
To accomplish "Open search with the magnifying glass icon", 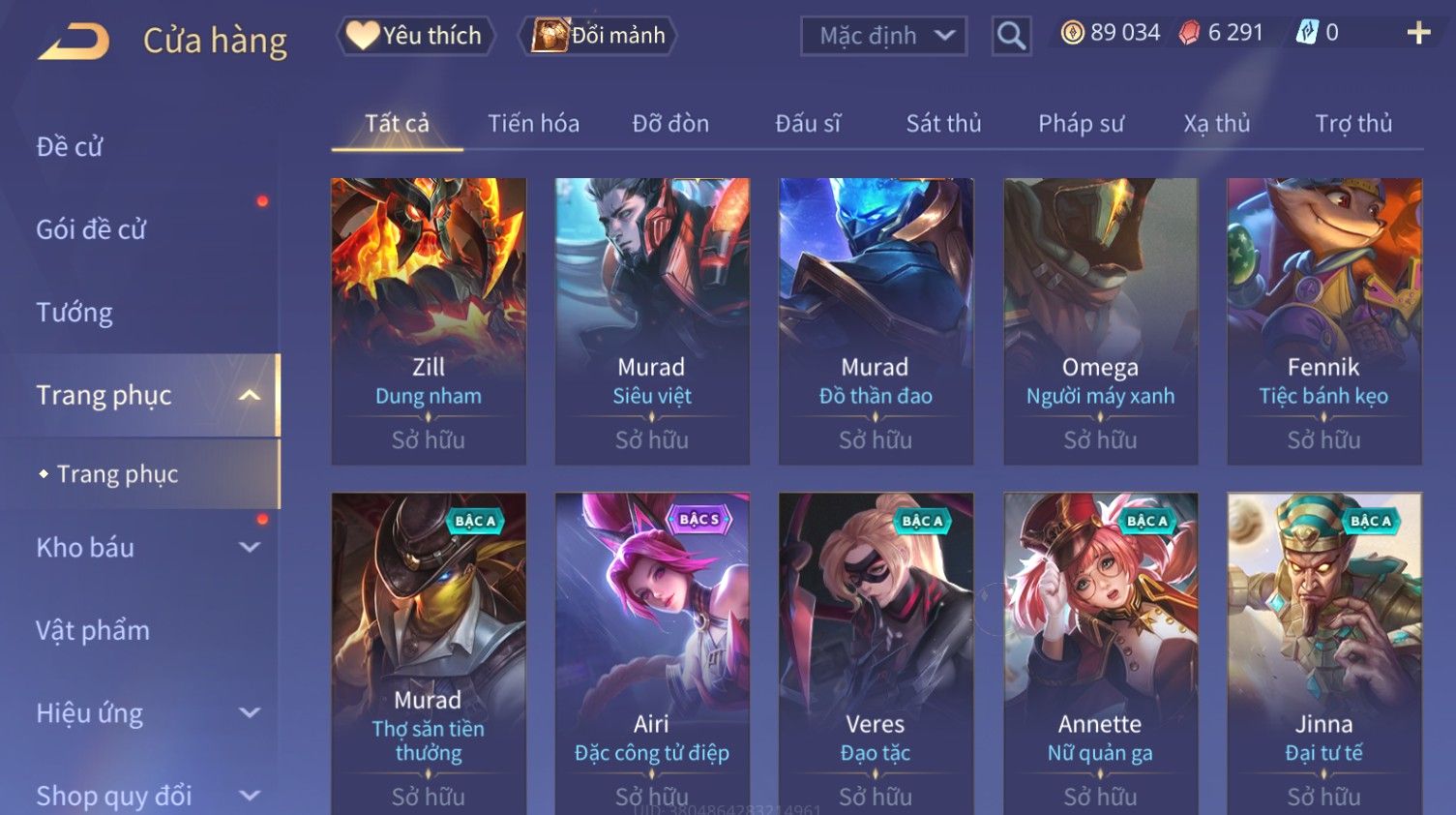I will 1011,36.
